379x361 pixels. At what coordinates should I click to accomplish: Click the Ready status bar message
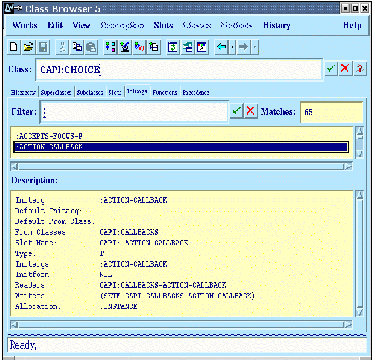(23, 345)
